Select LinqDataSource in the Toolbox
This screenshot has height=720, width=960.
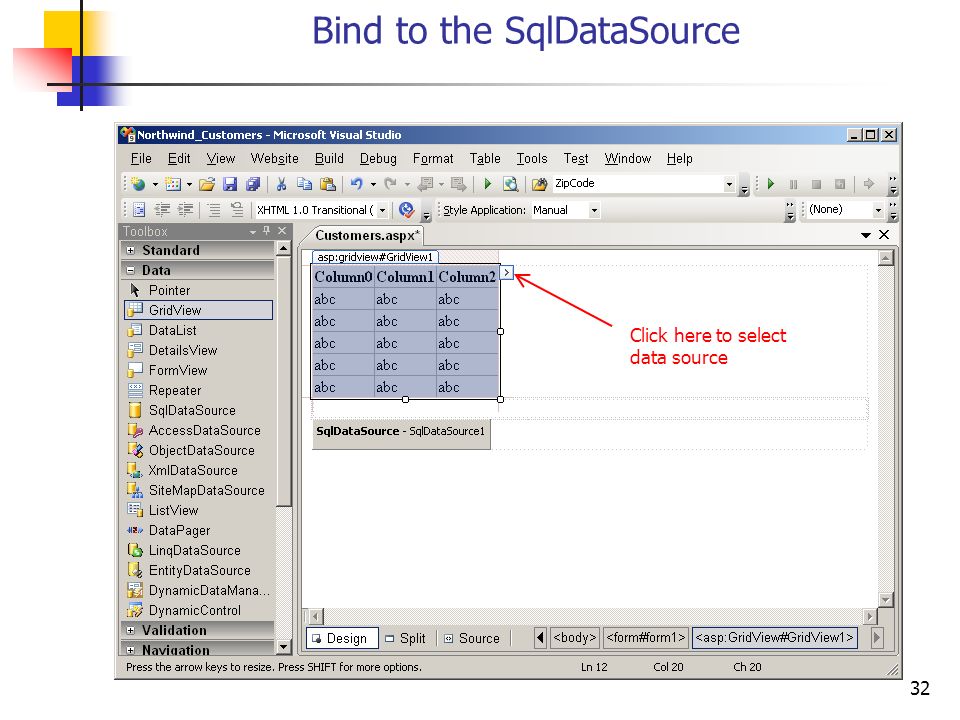(199, 550)
